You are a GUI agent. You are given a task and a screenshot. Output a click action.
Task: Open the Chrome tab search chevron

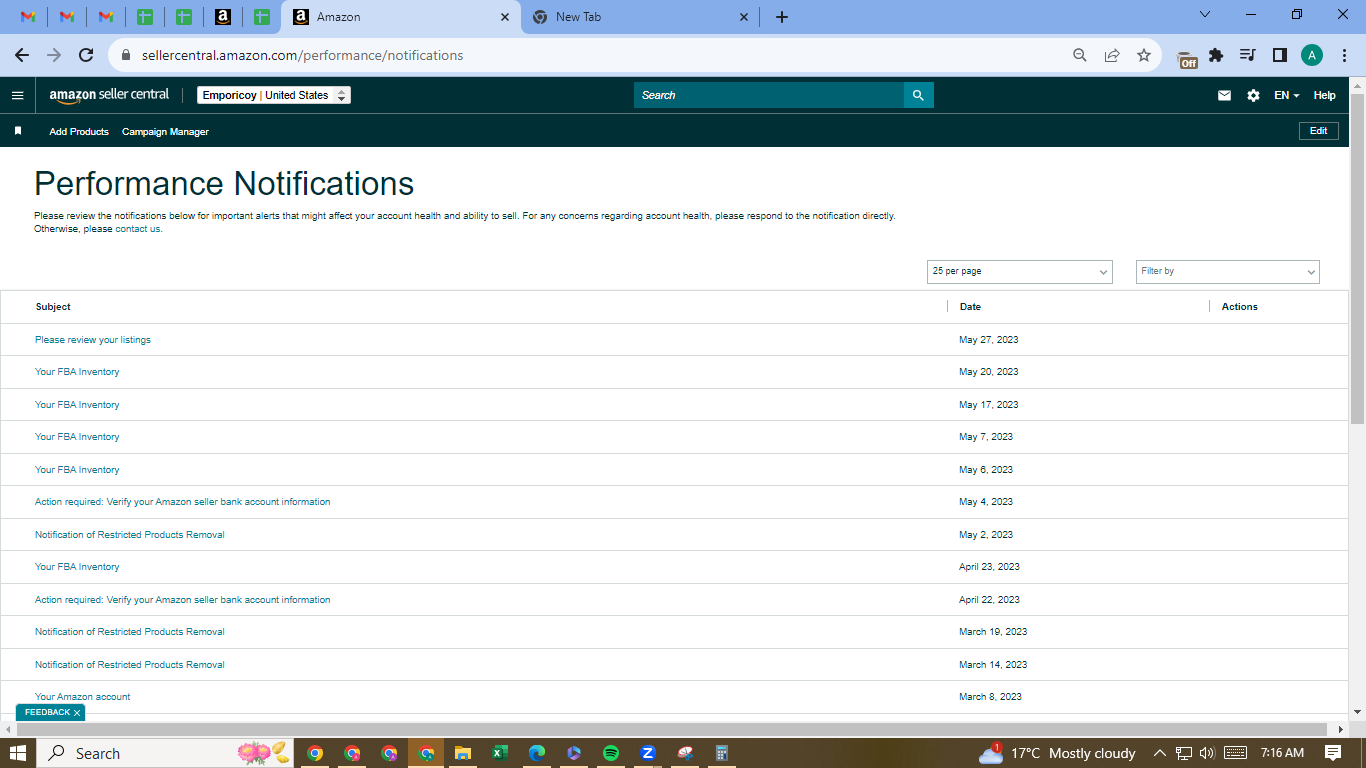point(1205,15)
